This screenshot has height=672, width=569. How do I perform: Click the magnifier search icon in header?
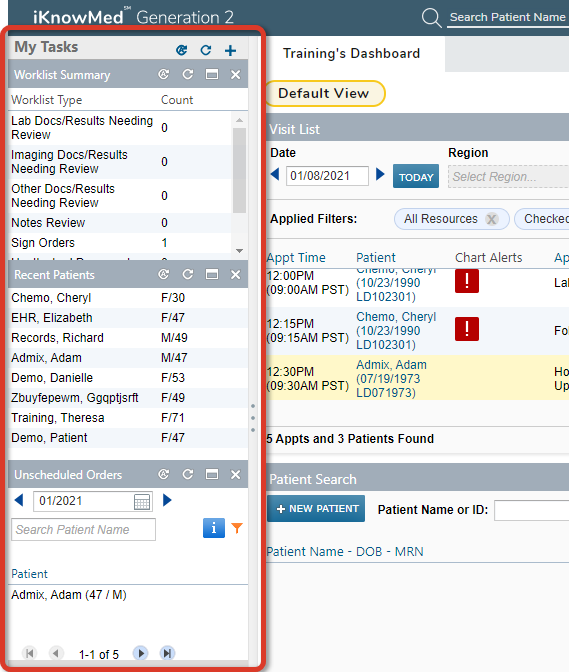pos(431,18)
